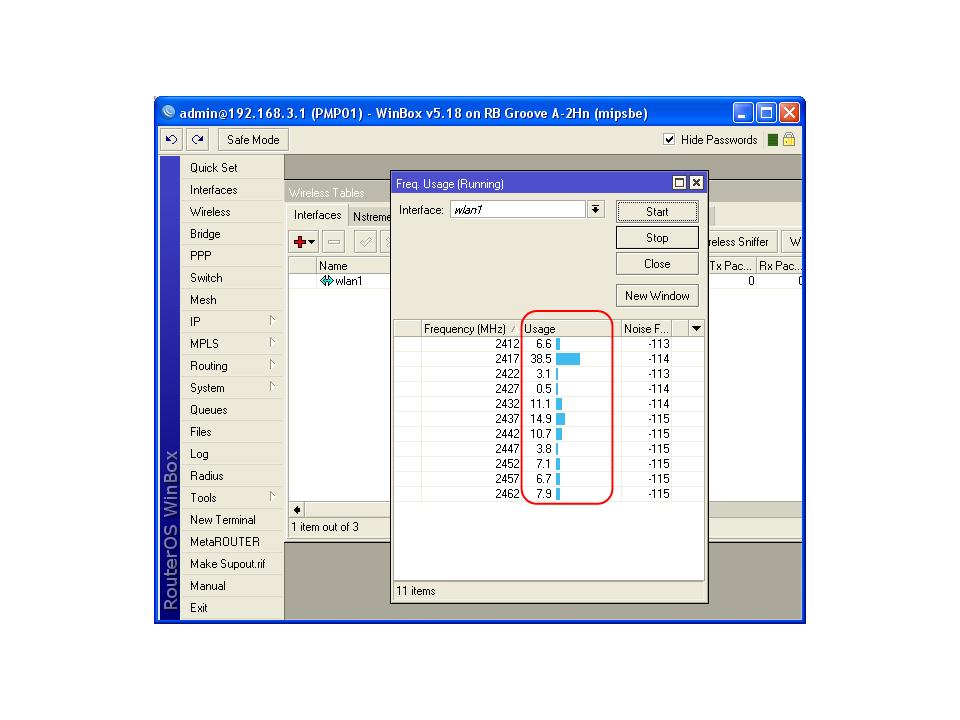Expand the Routing submenu

(272, 365)
